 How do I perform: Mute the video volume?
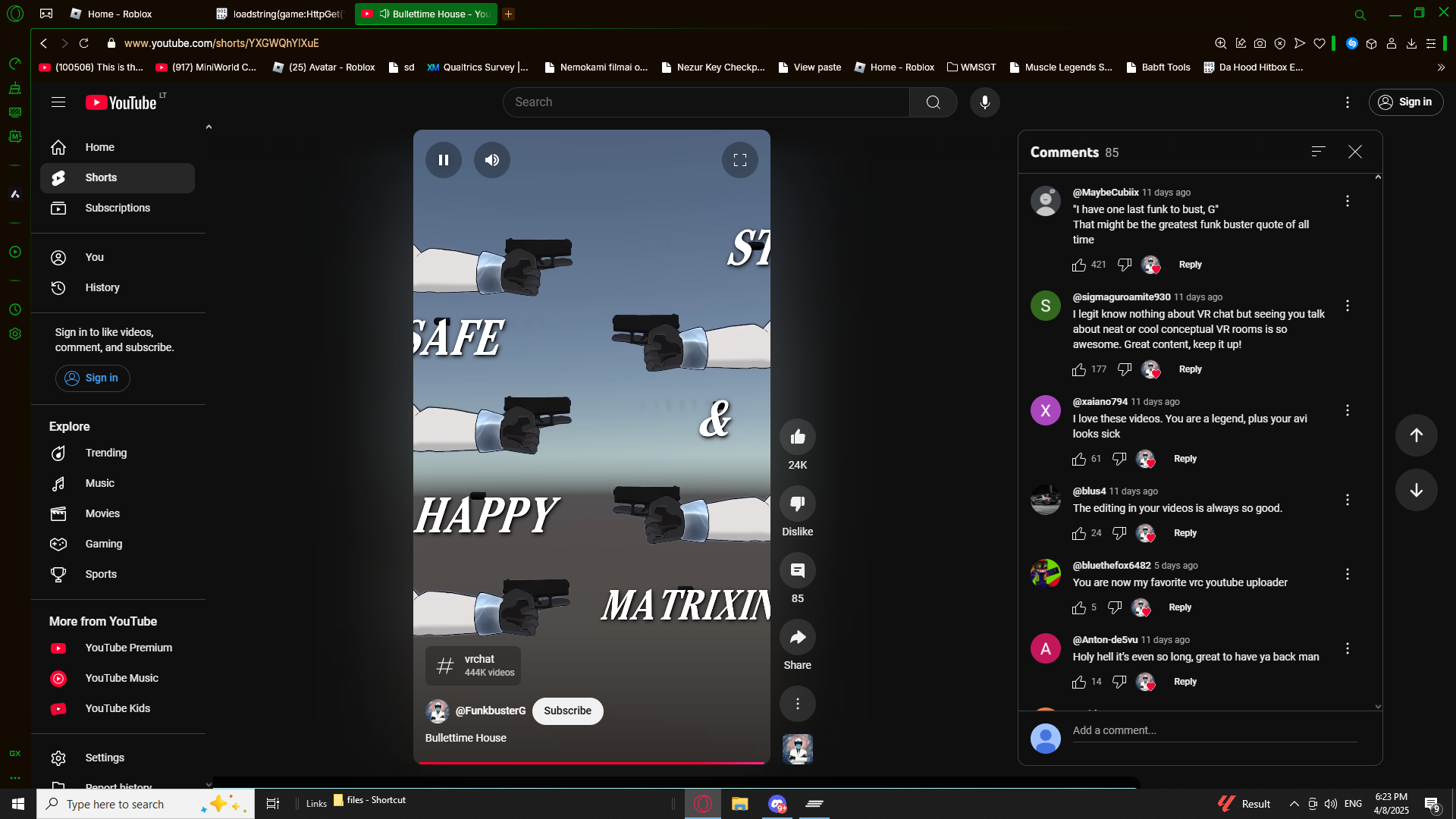[x=492, y=160]
